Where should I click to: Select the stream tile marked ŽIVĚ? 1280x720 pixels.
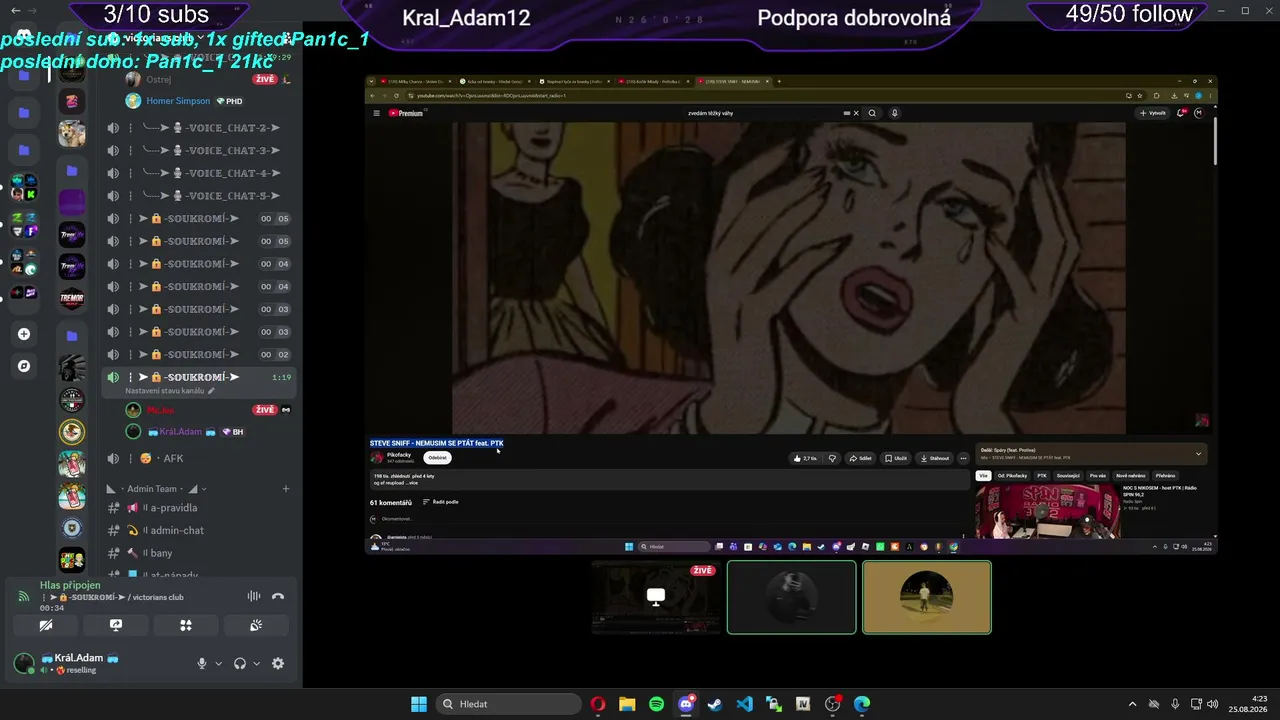(x=656, y=597)
